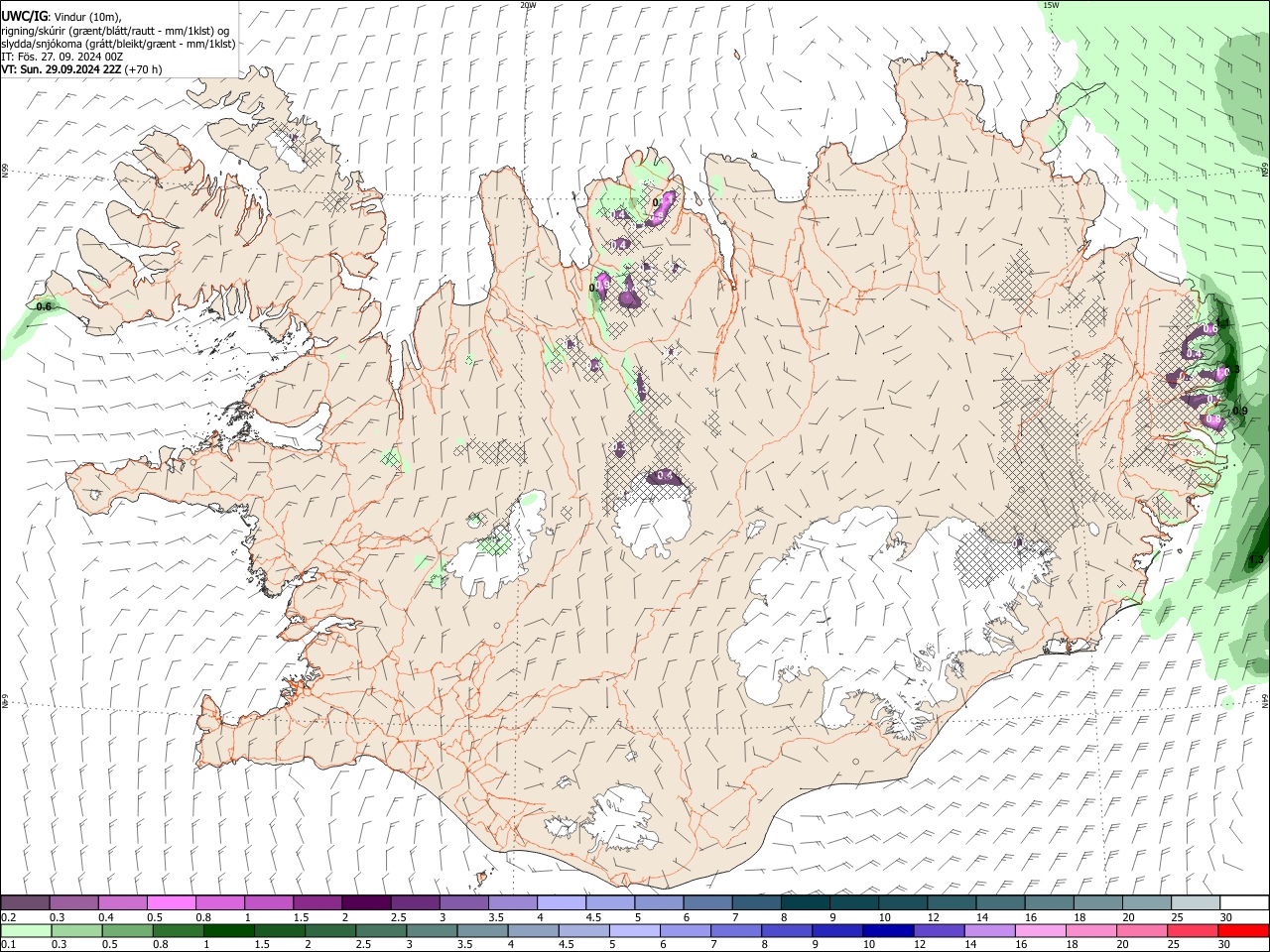Image resolution: width=1270 pixels, height=952 pixels.
Task: Click the '0.2' label under upper legend row
Action: tap(9, 917)
